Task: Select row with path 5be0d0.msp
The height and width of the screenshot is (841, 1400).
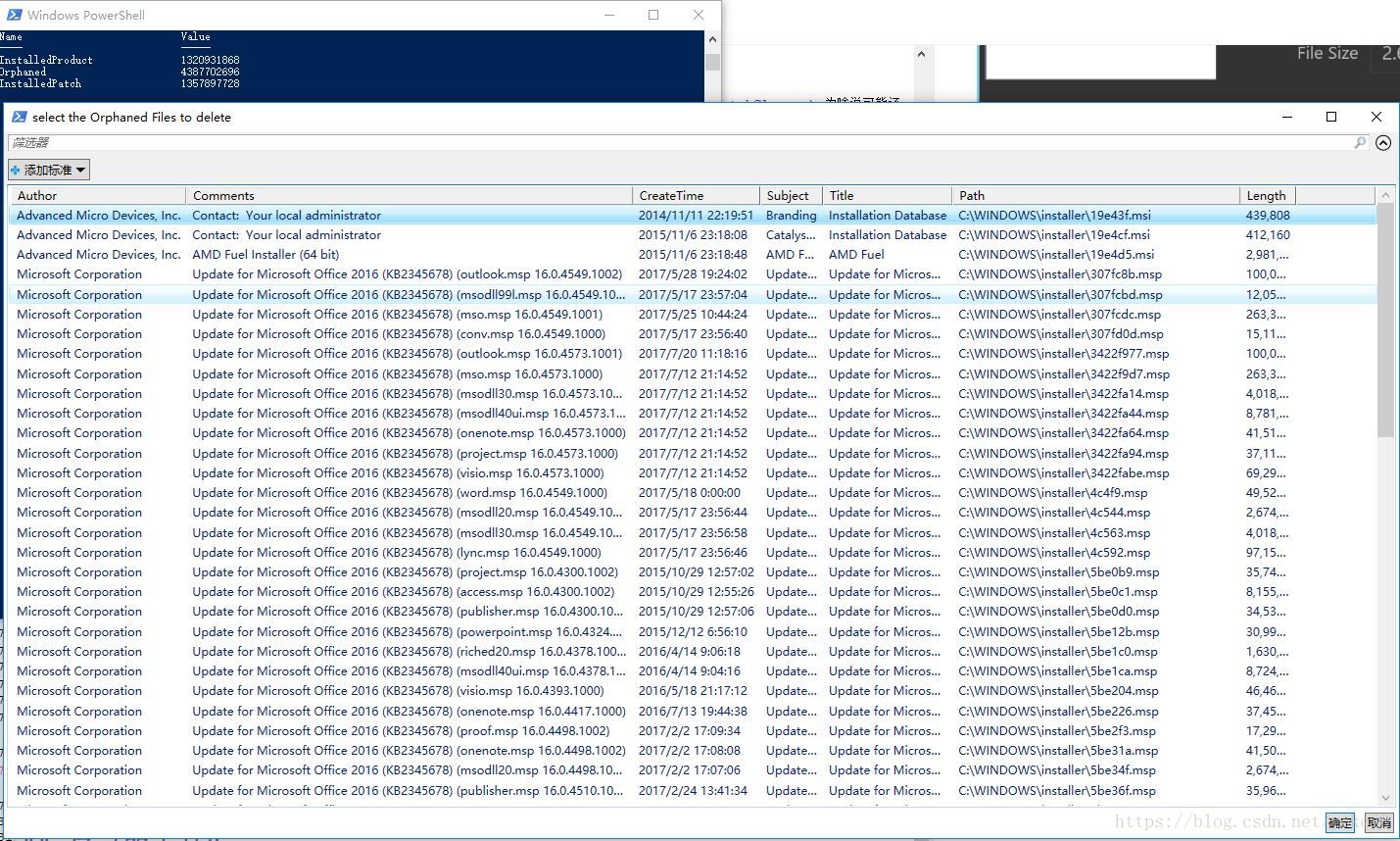Action: tap(692, 611)
